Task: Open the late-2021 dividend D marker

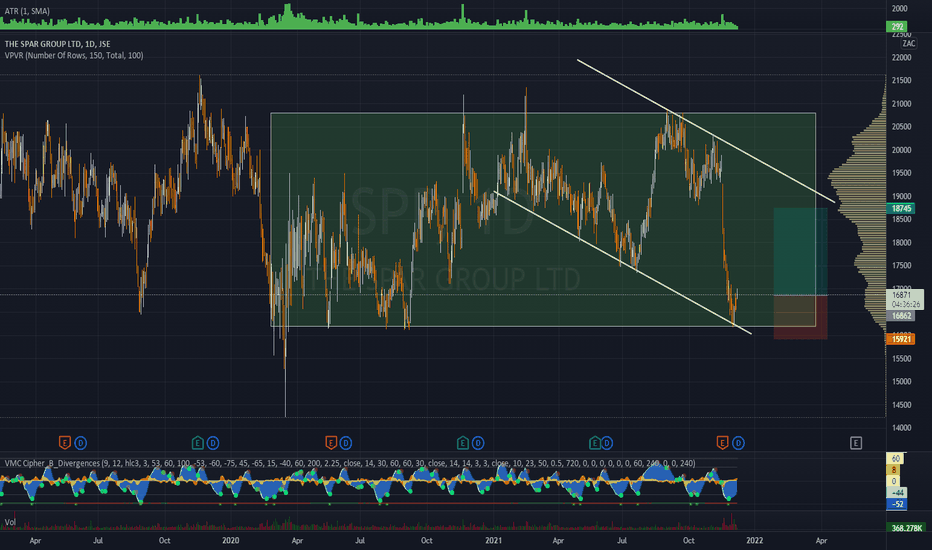Action: [x=738, y=442]
